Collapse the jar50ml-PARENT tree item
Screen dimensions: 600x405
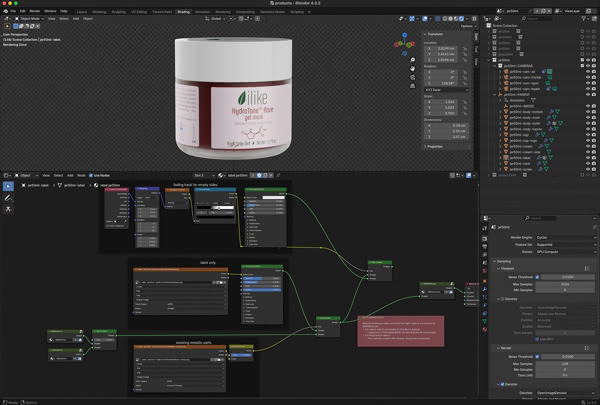tap(495, 95)
